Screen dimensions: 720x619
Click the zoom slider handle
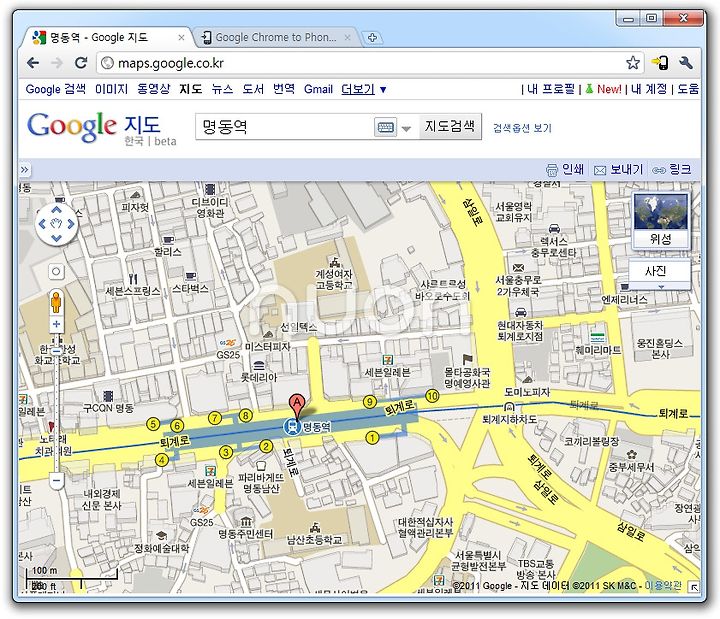[x=56, y=350]
